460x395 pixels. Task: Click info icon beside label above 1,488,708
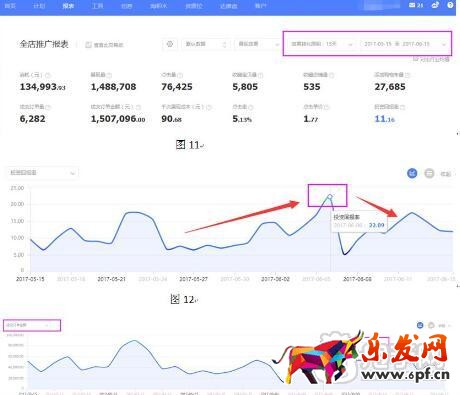[109, 75]
